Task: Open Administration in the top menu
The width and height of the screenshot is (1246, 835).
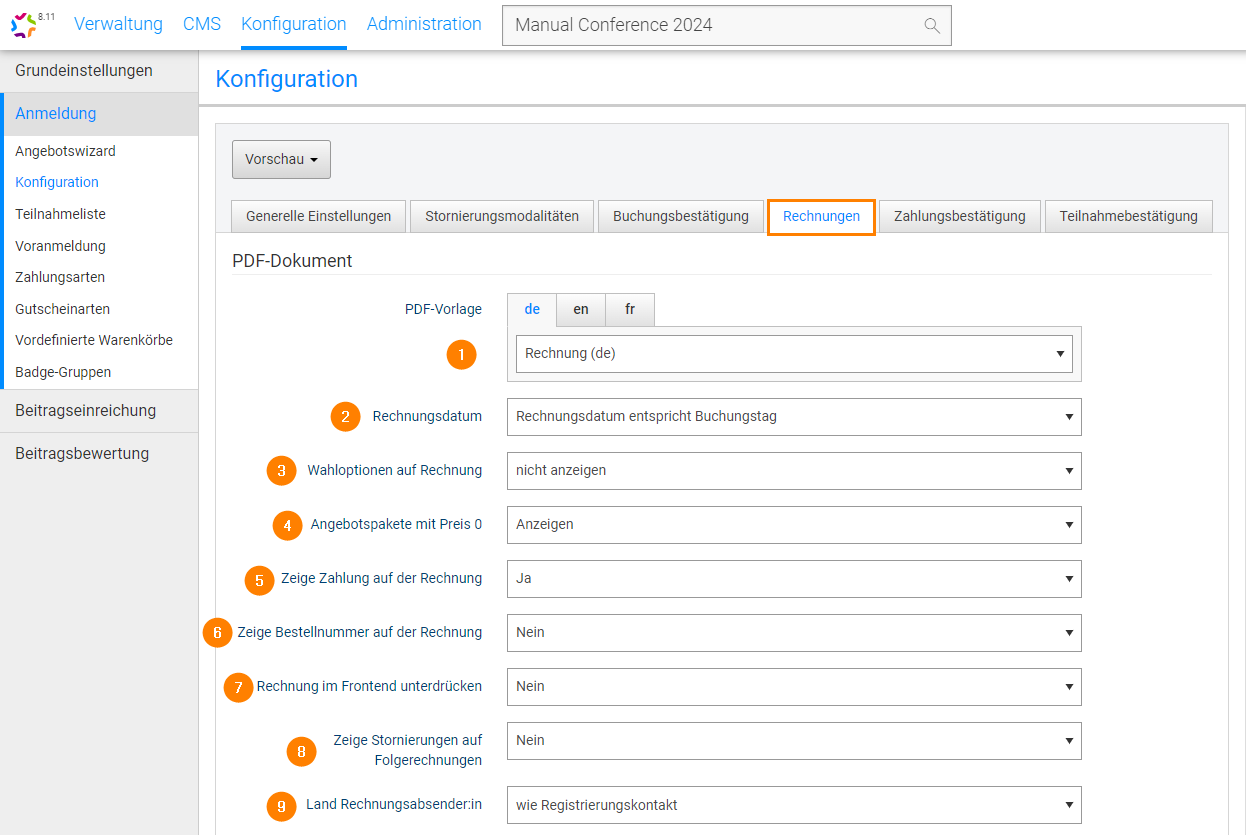Action: [424, 24]
